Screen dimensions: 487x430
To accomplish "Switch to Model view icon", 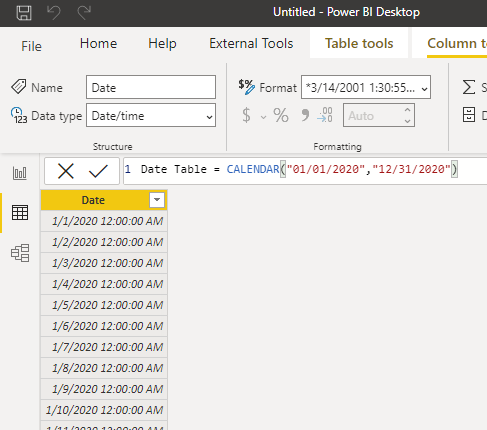I will (x=20, y=253).
